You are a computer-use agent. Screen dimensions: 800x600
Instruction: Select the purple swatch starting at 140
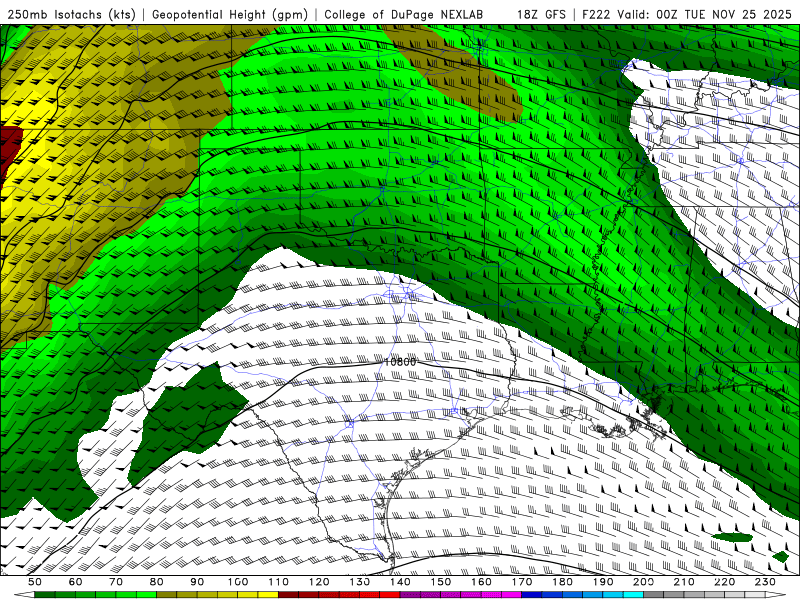[x=410, y=595]
